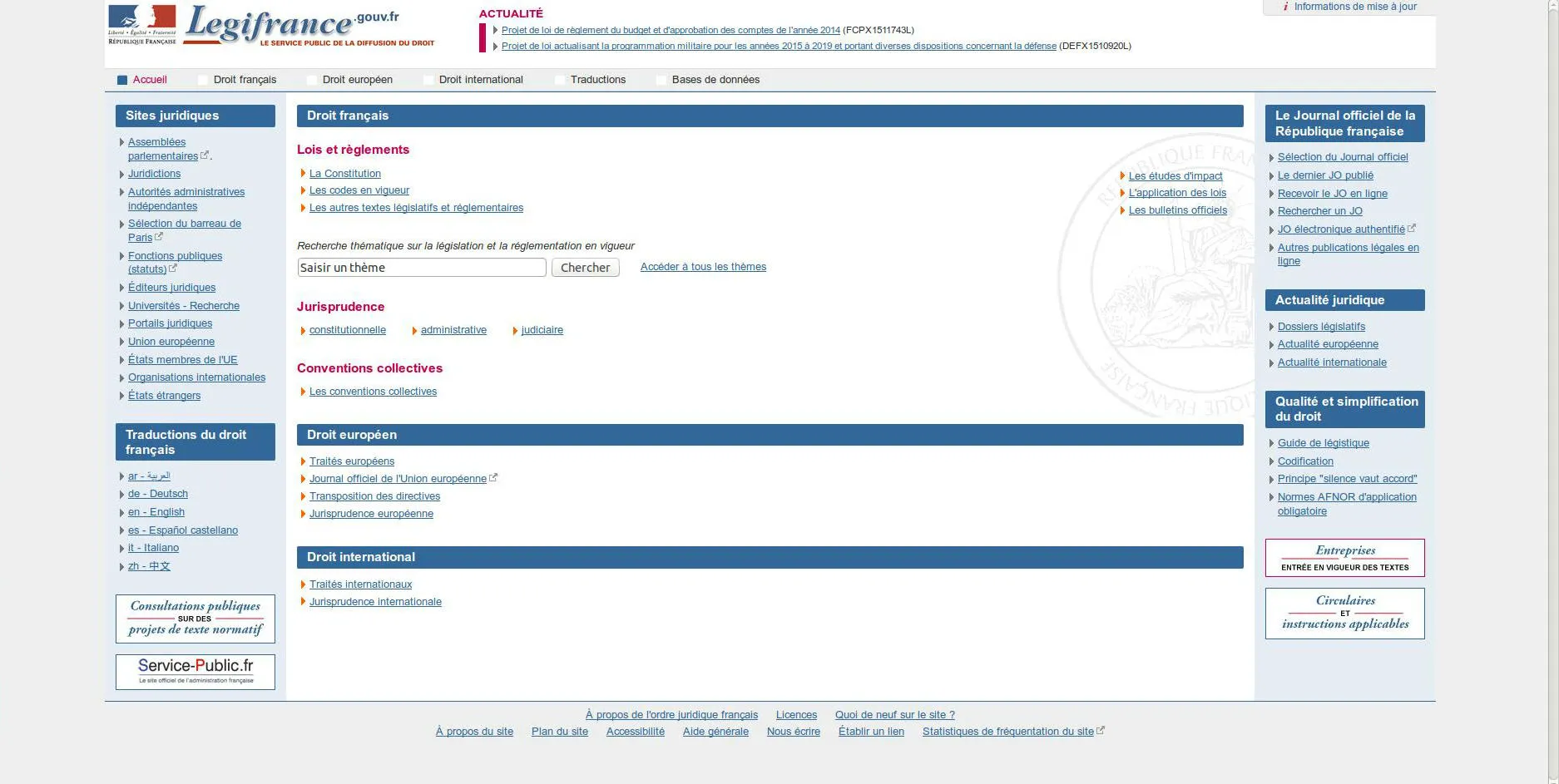
Task: Open the Consultations publiques banner
Action: (x=195, y=618)
